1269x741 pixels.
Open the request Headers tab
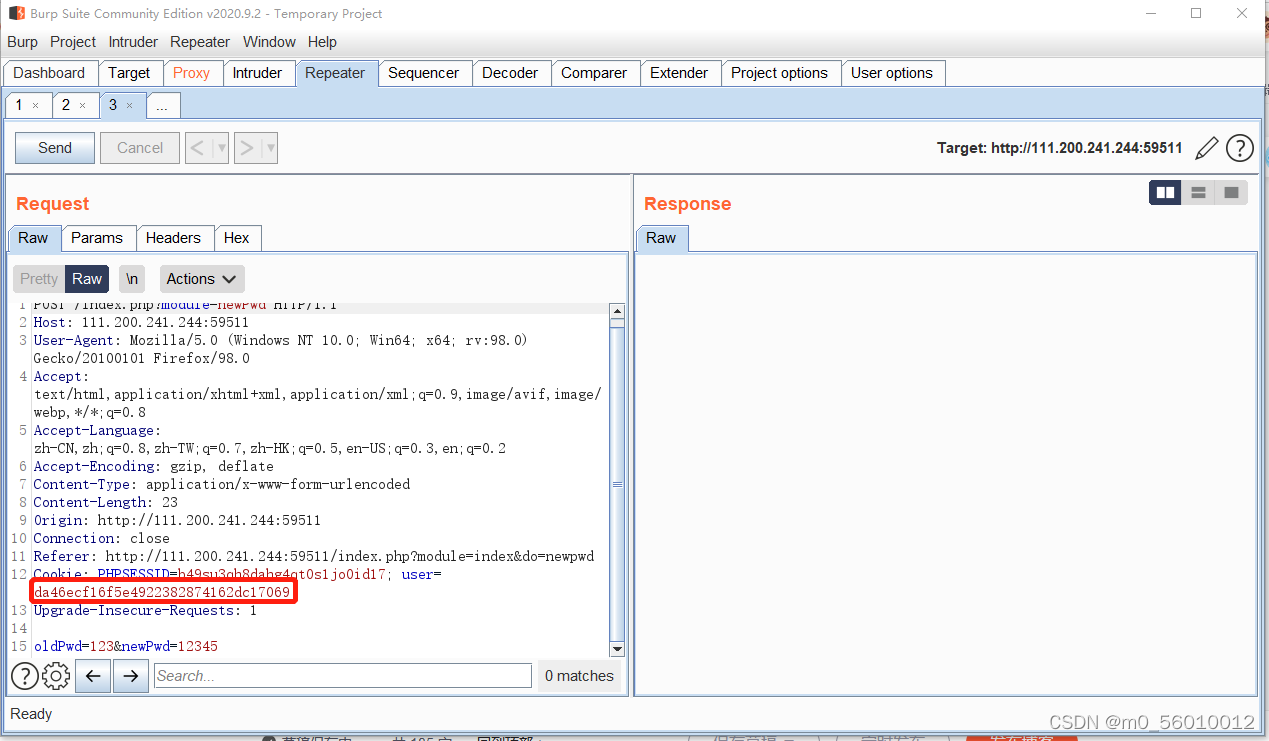point(173,238)
